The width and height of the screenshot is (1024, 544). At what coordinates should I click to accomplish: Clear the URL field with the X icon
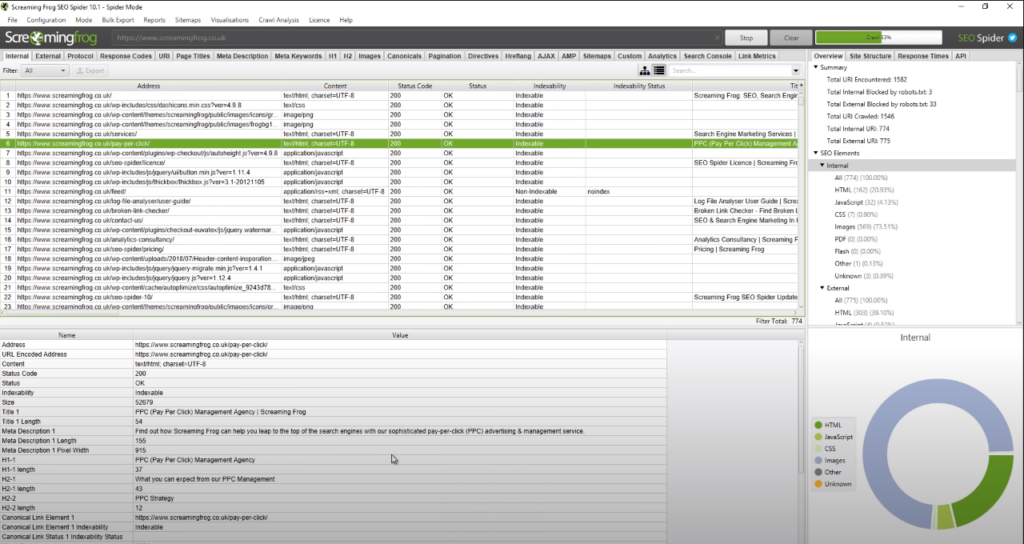click(717, 38)
